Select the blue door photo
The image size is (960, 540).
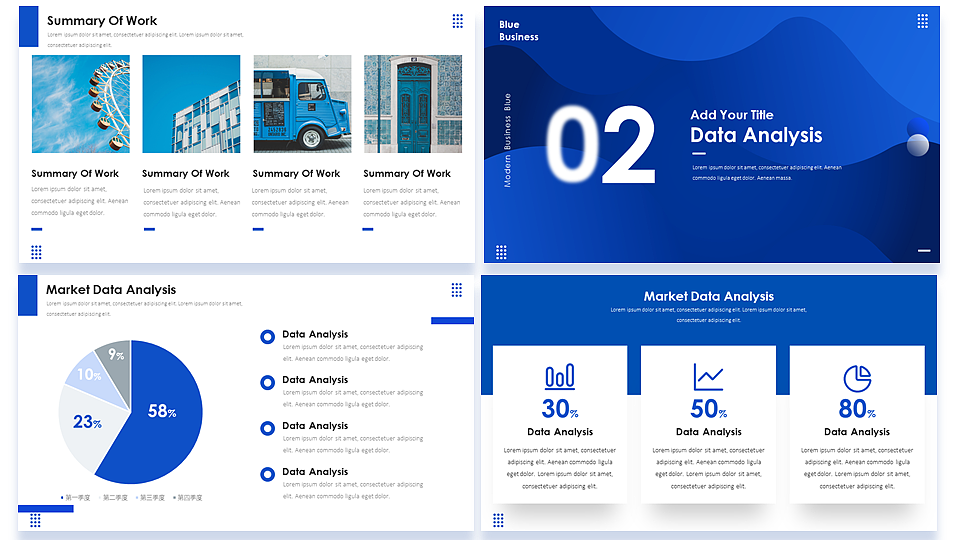point(413,103)
